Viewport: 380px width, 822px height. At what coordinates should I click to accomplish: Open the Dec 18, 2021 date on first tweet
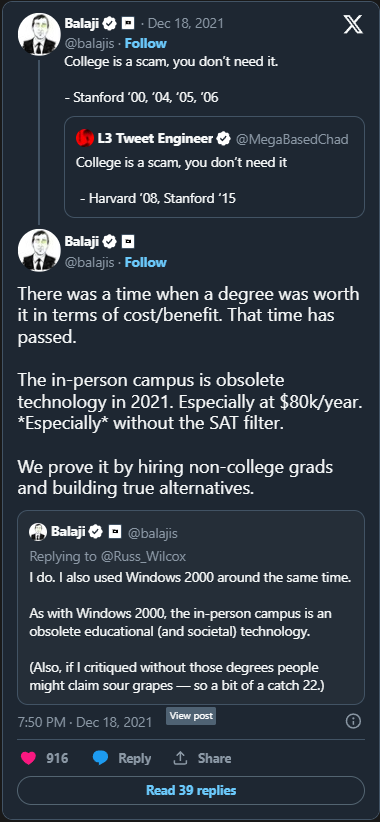tap(186, 24)
